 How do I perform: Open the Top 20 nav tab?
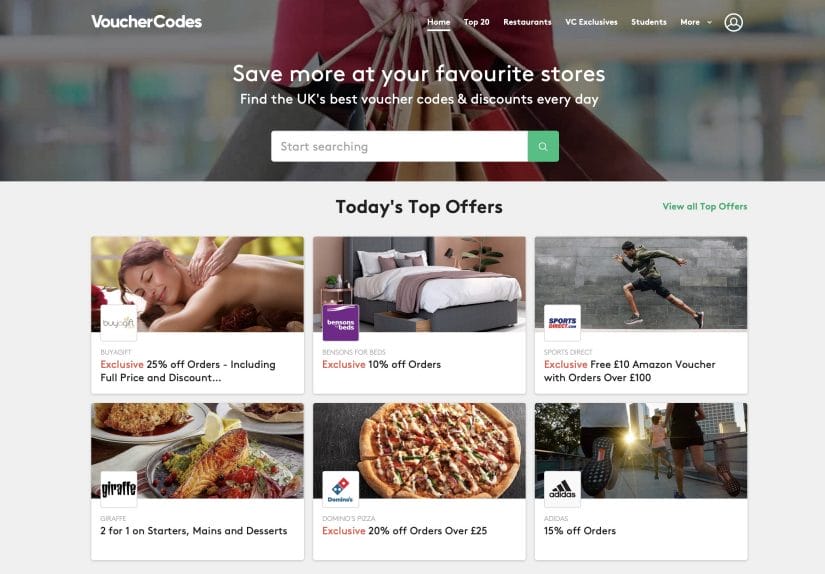pos(477,22)
